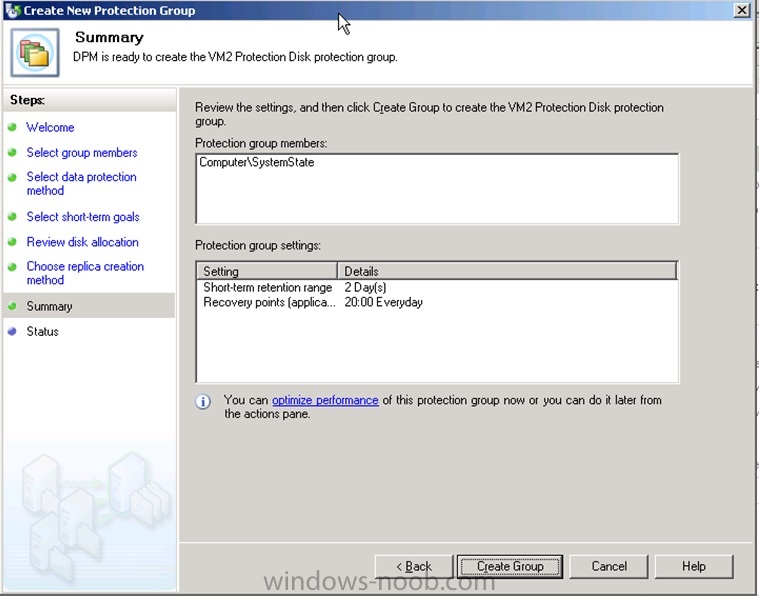Cancel the protection group wizard

608,566
